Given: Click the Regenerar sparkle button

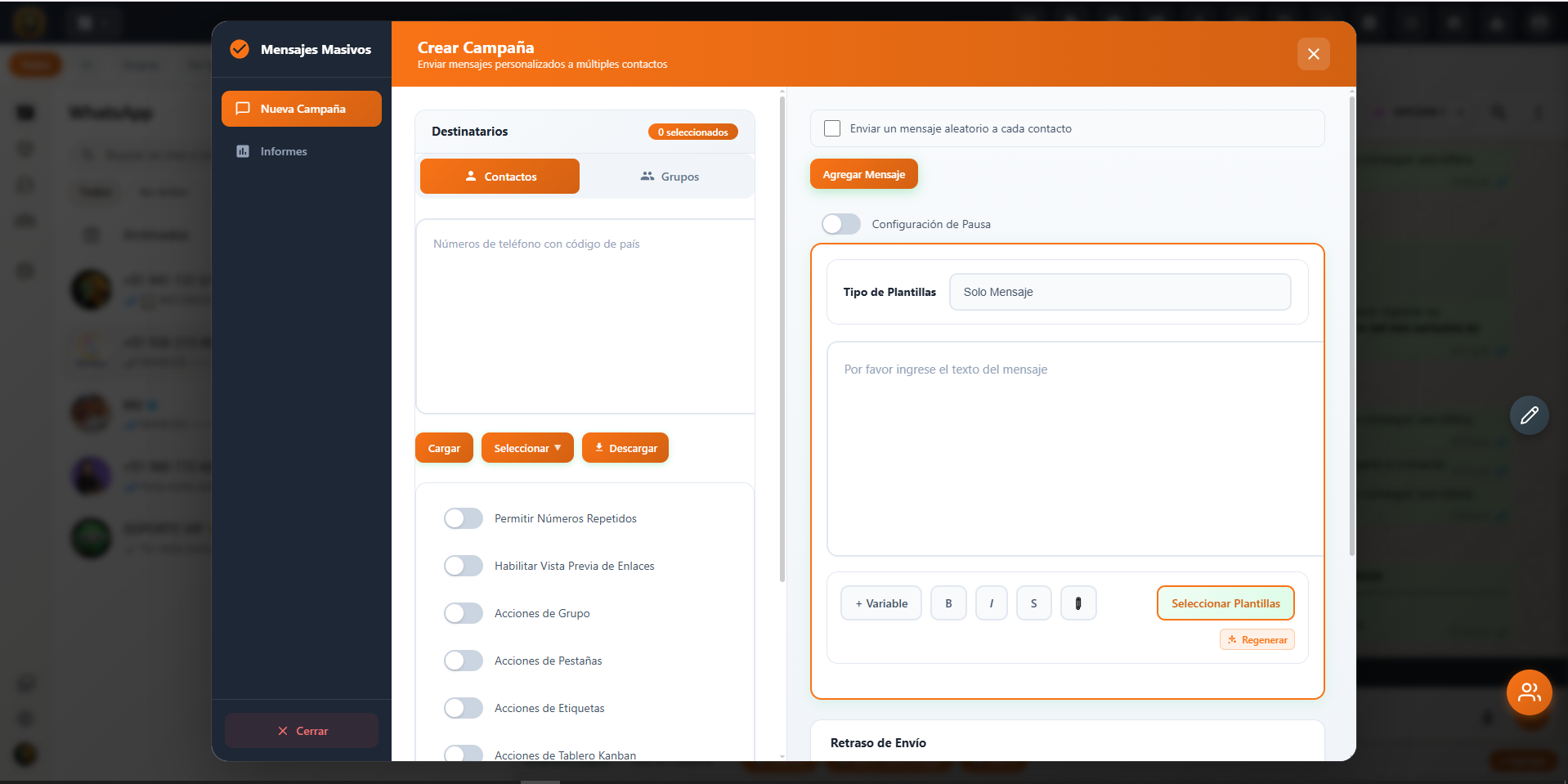Looking at the screenshot, I should point(1257,640).
